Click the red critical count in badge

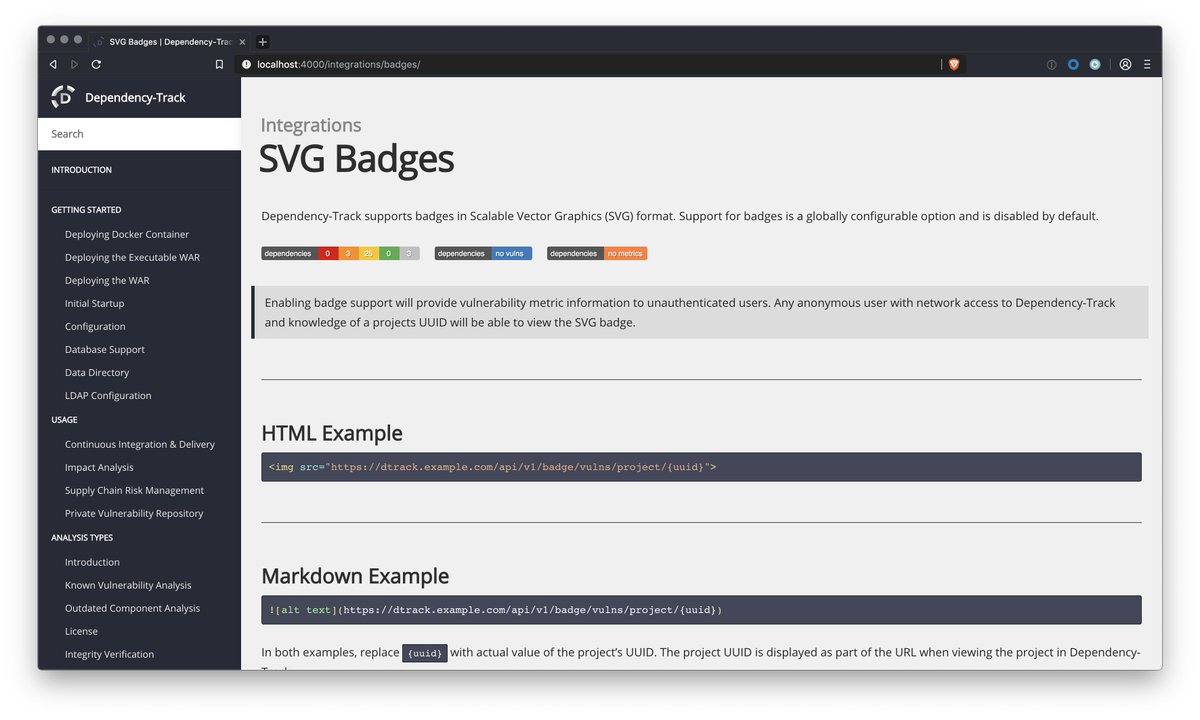pyautogui.click(x=327, y=254)
